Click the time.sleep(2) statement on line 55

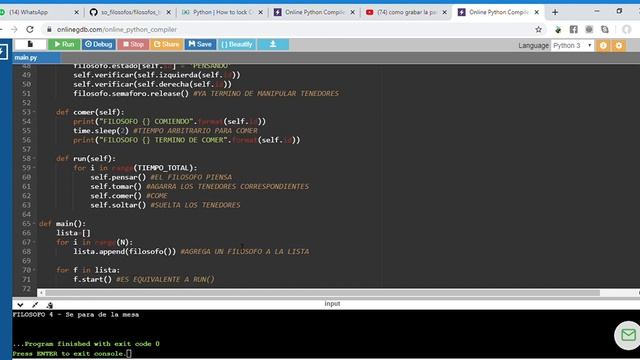[x=101, y=131]
